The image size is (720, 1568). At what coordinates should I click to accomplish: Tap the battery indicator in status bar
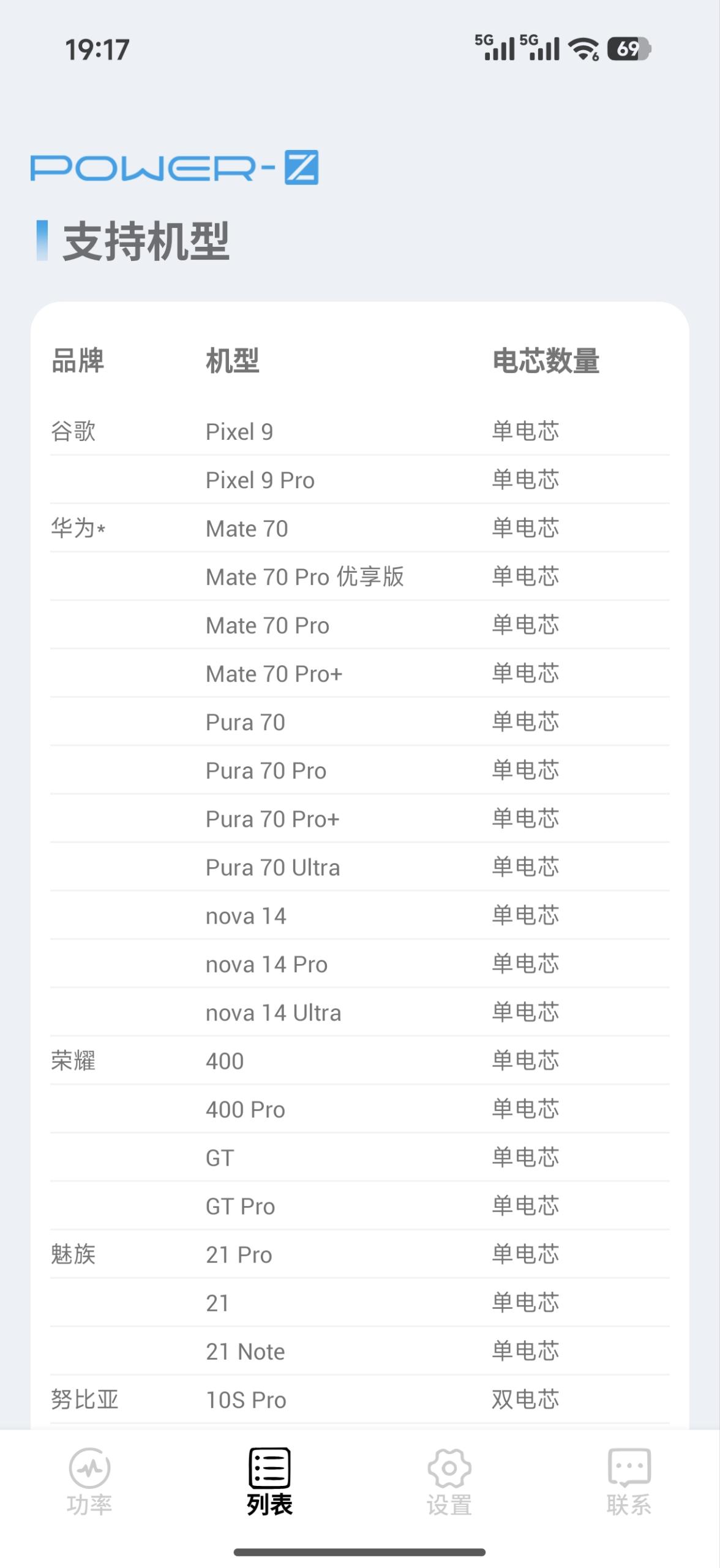click(x=628, y=49)
